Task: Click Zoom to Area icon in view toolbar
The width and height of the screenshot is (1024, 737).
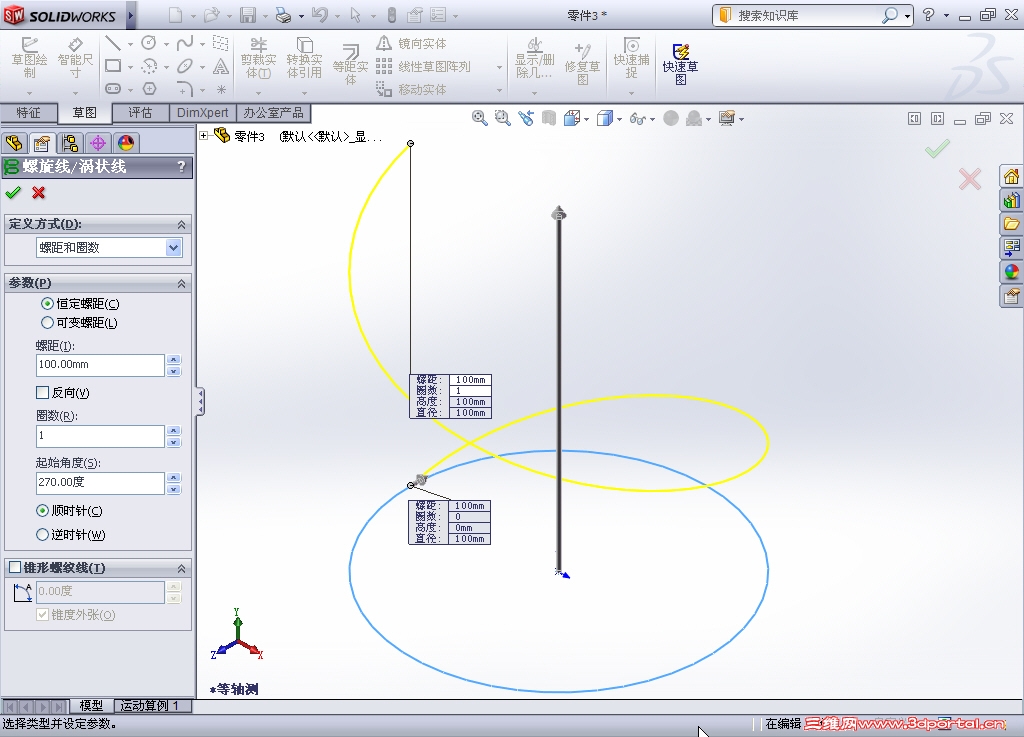Action: [502, 118]
